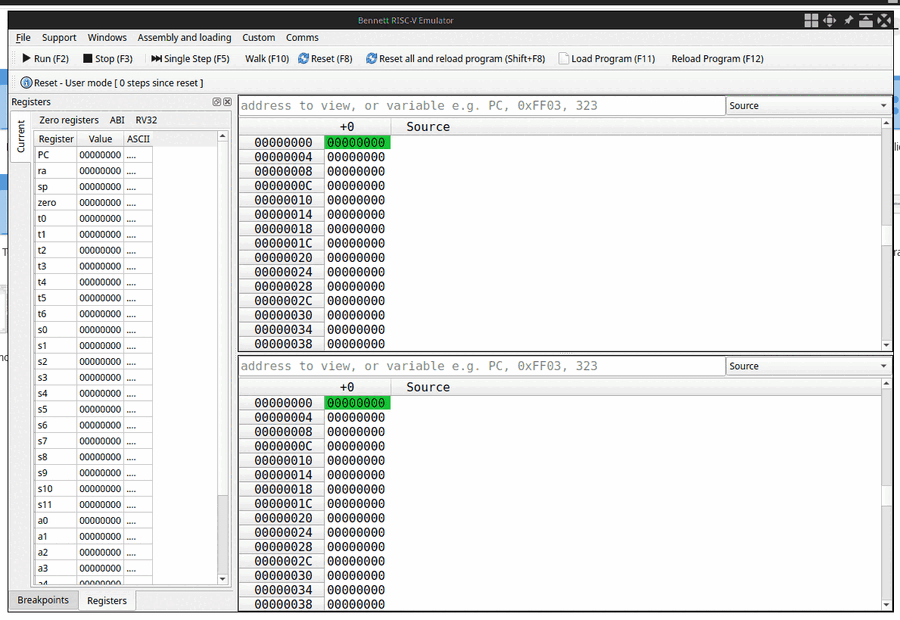Open the Assembly and loading menu

point(184,37)
